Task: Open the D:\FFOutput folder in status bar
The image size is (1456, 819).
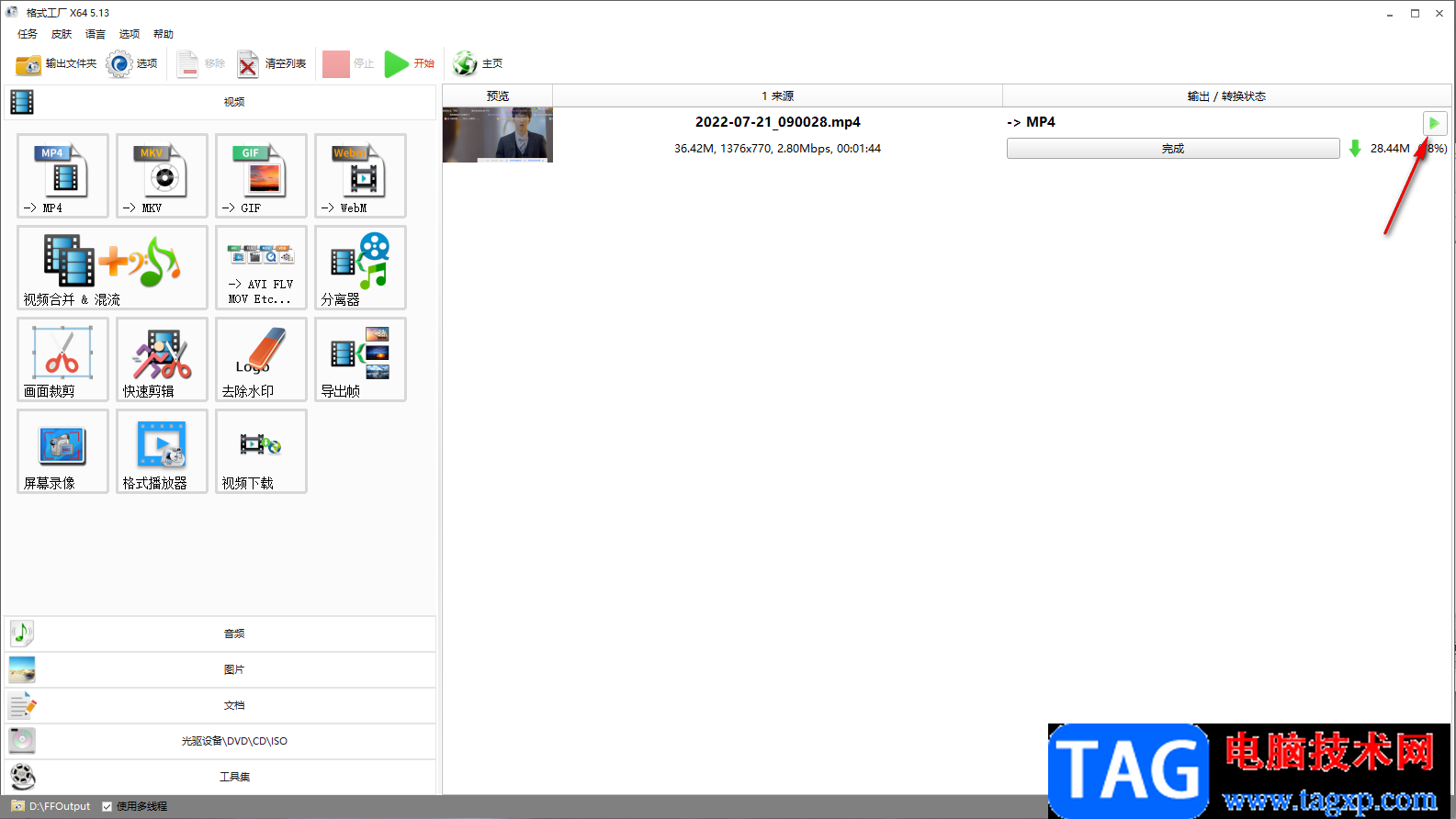Action: [x=51, y=806]
